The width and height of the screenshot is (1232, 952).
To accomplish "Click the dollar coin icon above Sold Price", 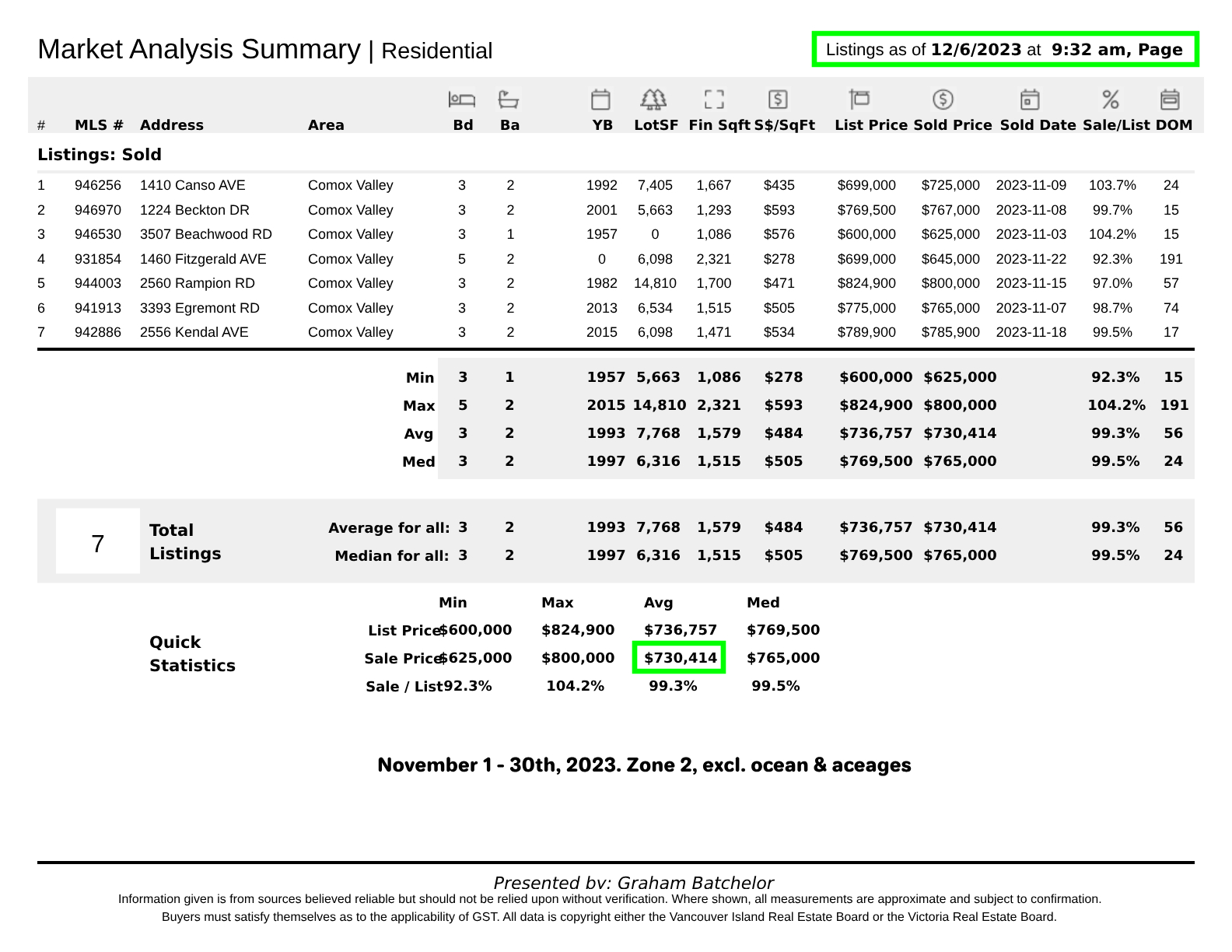I will [x=943, y=100].
